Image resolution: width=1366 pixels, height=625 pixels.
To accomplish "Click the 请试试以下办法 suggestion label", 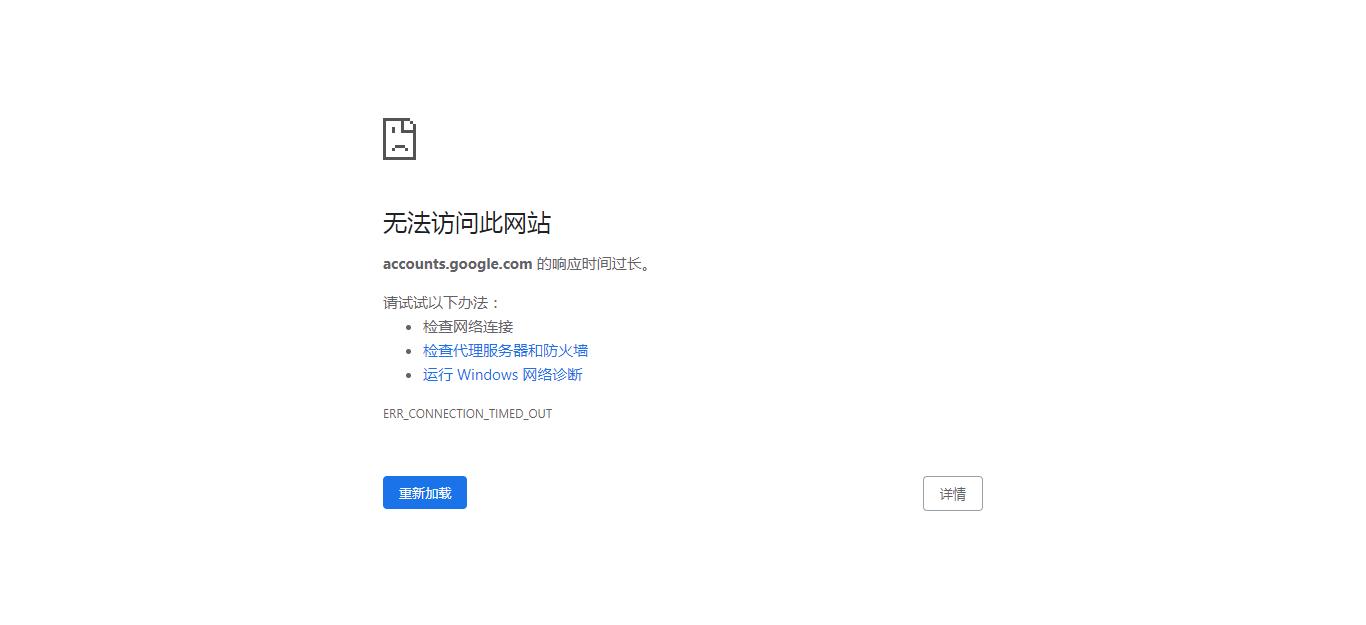I will point(437,303).
